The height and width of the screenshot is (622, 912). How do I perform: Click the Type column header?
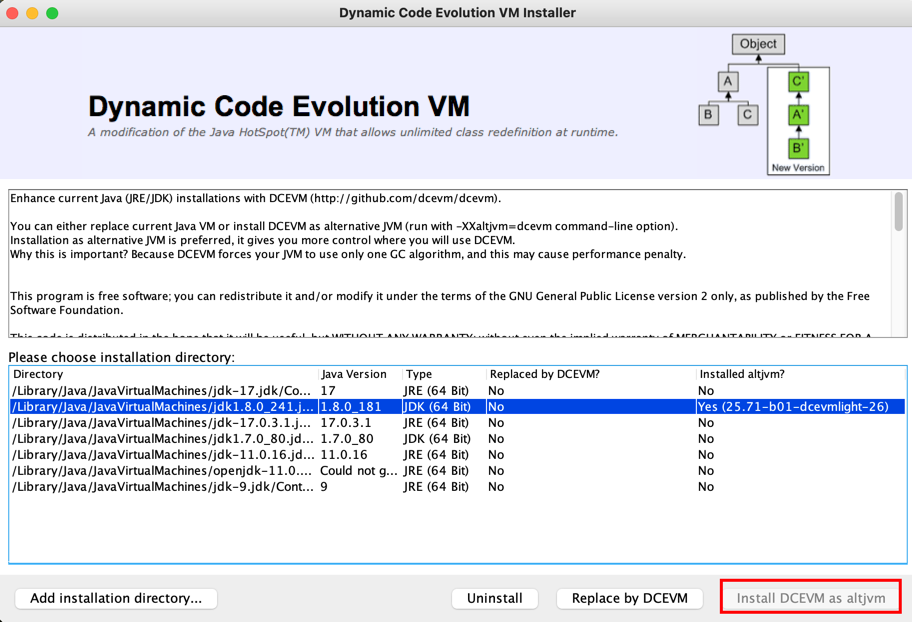[x=444, y=374]
